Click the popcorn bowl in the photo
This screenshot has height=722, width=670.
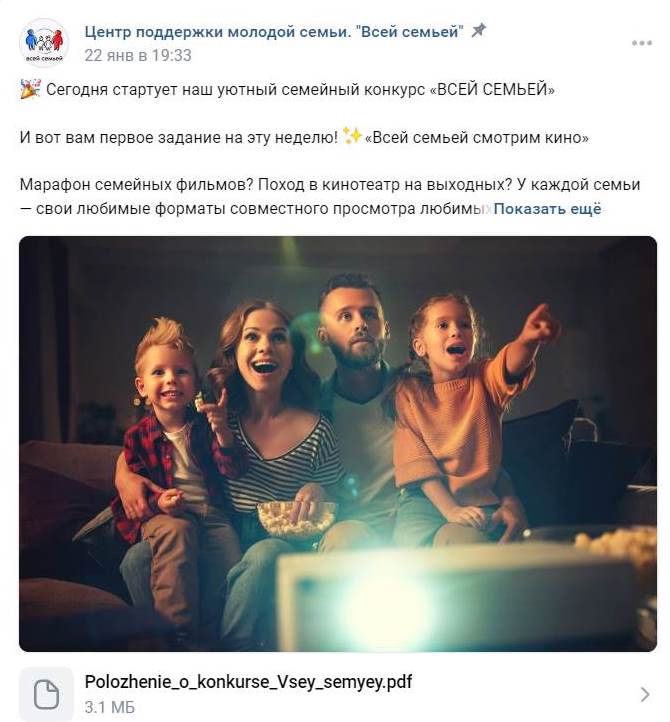[296, 518]
